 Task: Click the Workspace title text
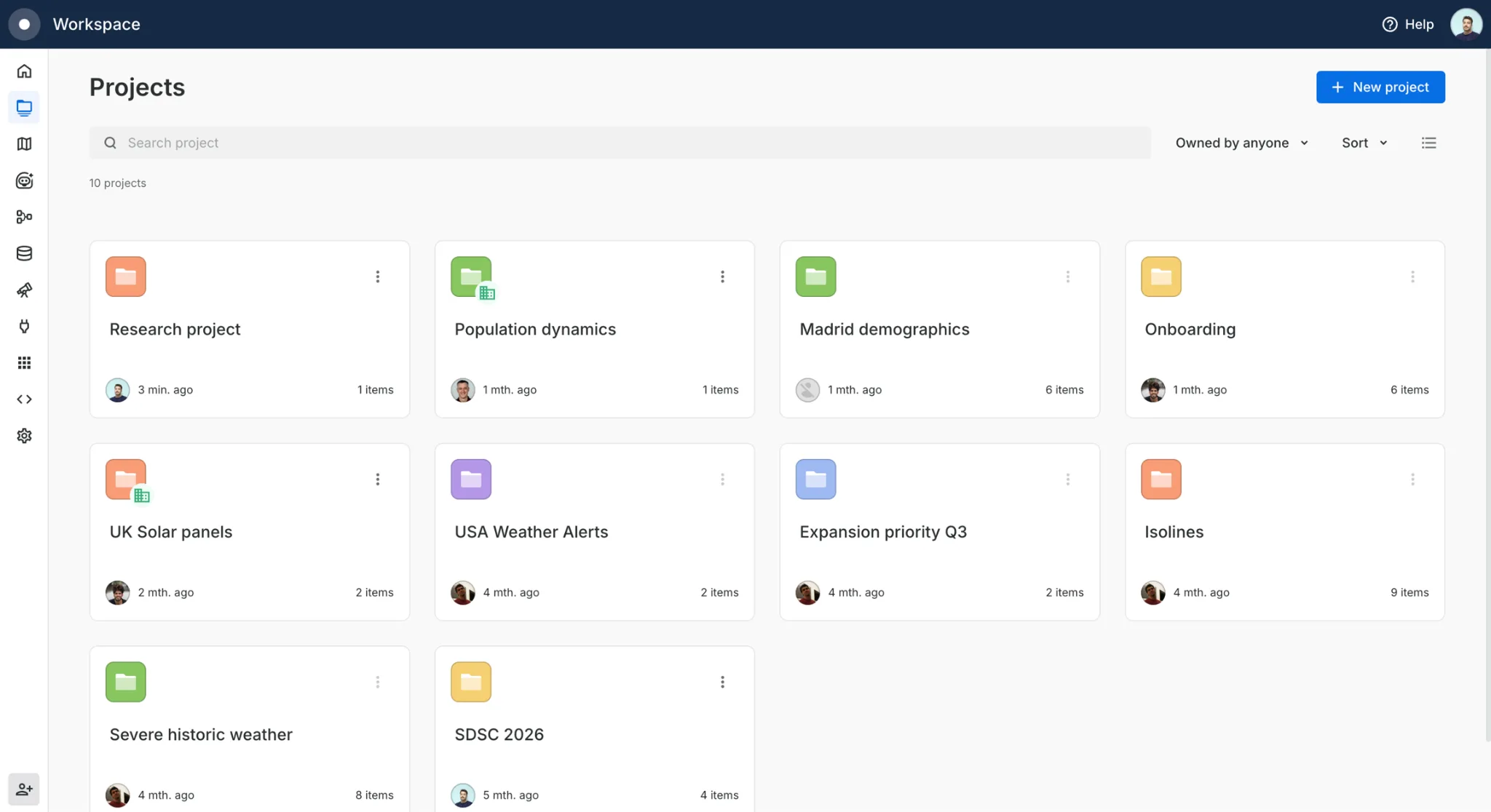tap(96, 24)
